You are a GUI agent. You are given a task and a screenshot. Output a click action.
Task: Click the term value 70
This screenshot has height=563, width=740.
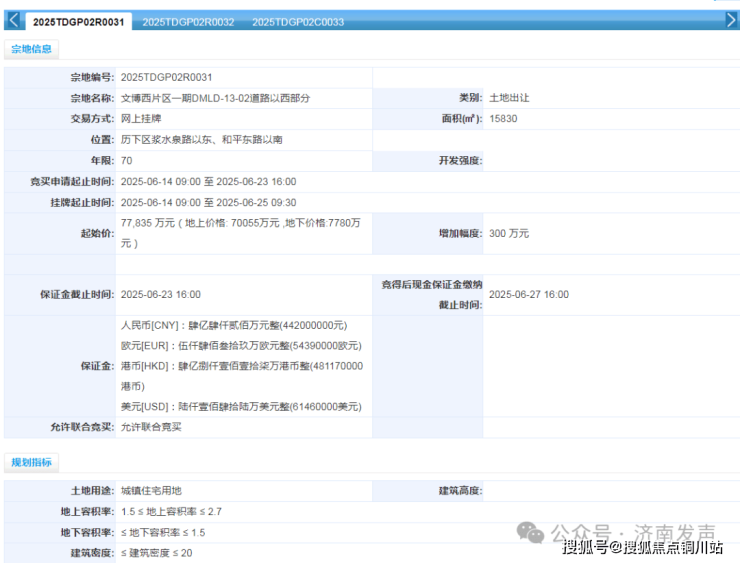[x=126, y=160]
